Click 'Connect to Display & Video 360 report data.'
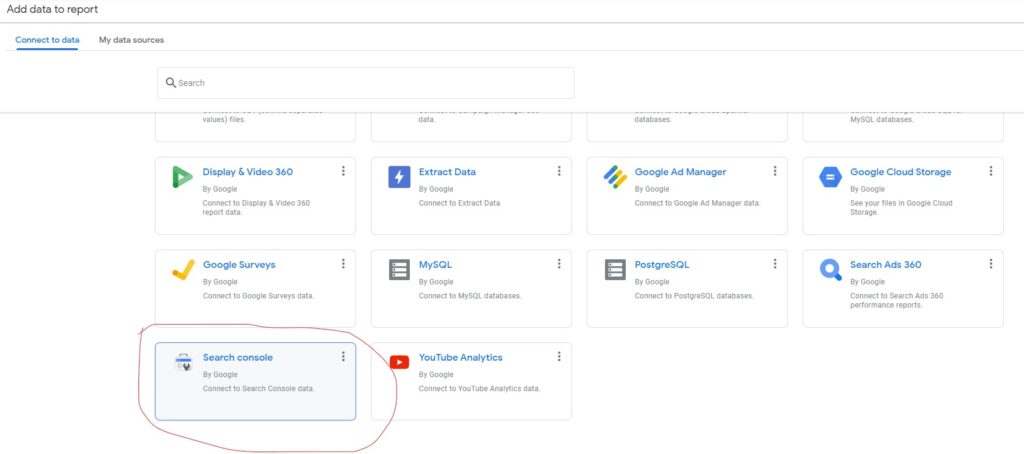Screen dimensions: 1024x454 (x=256, y=208)
